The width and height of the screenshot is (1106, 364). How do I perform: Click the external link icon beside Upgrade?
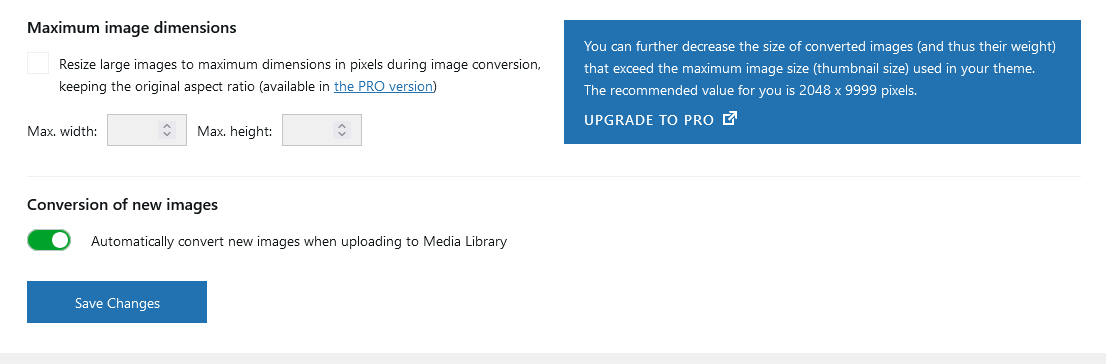point(730,119)
